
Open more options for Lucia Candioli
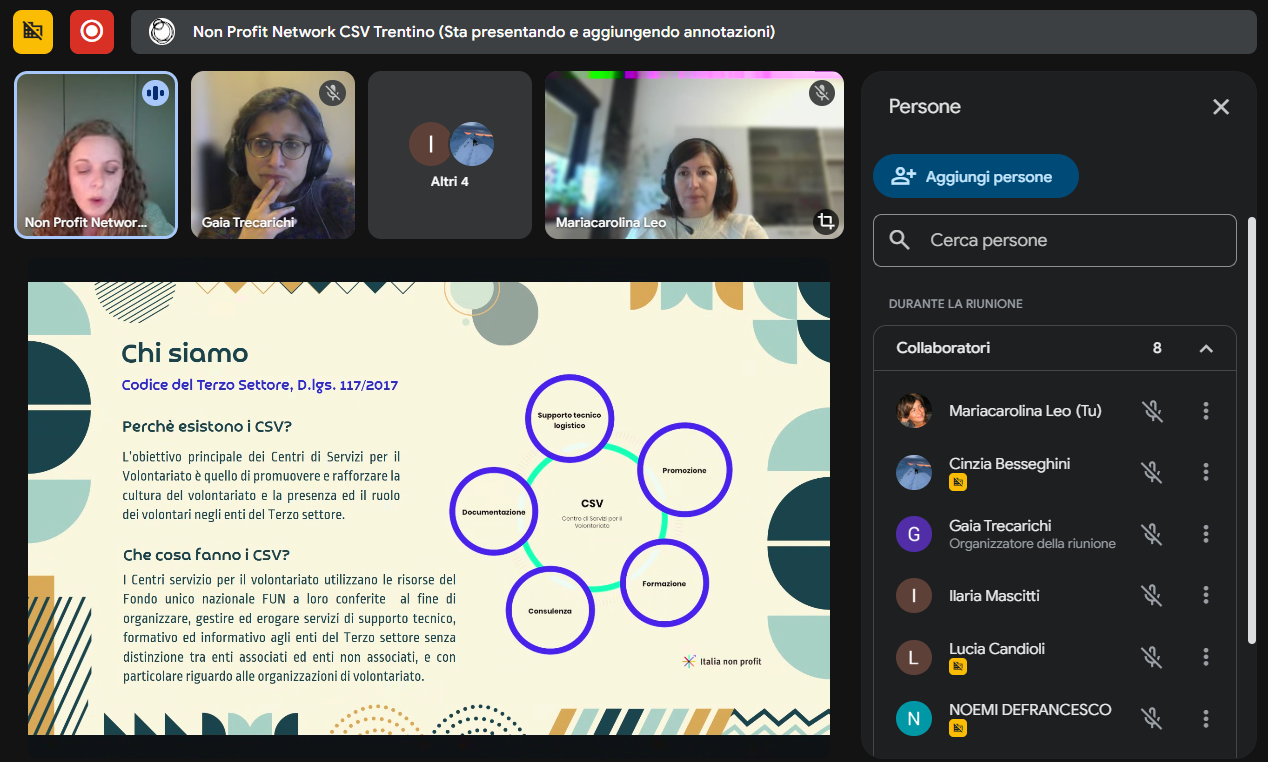coord(1206,657)
